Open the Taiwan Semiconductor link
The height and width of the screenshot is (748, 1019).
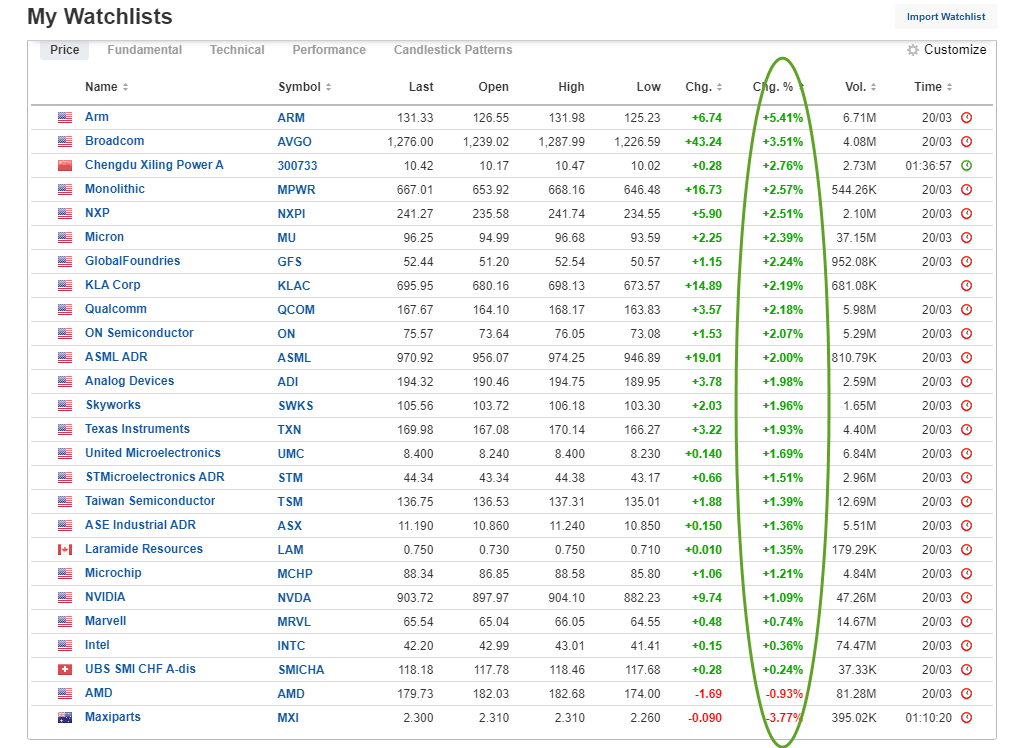click(x=149, y=501)
